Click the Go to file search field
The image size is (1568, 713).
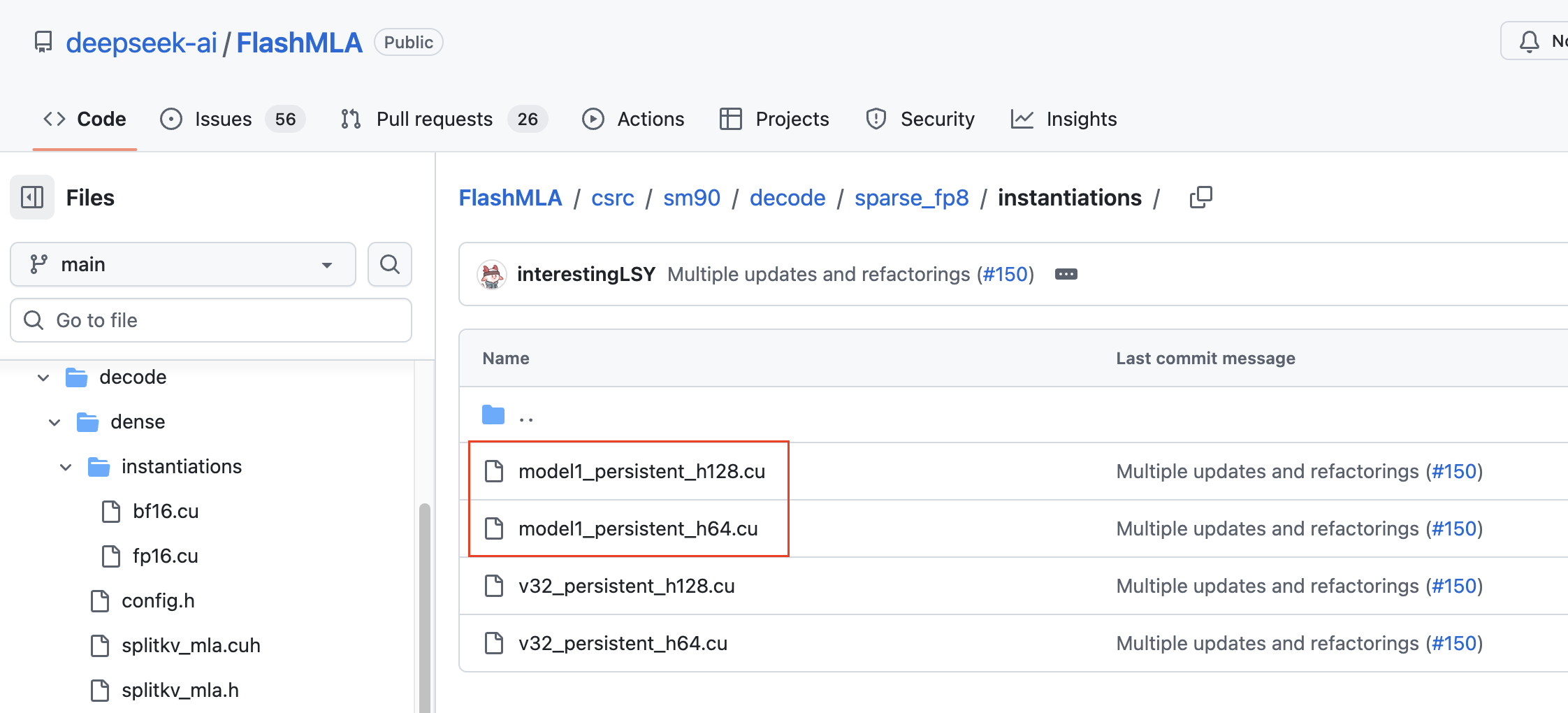pos(211,320)
